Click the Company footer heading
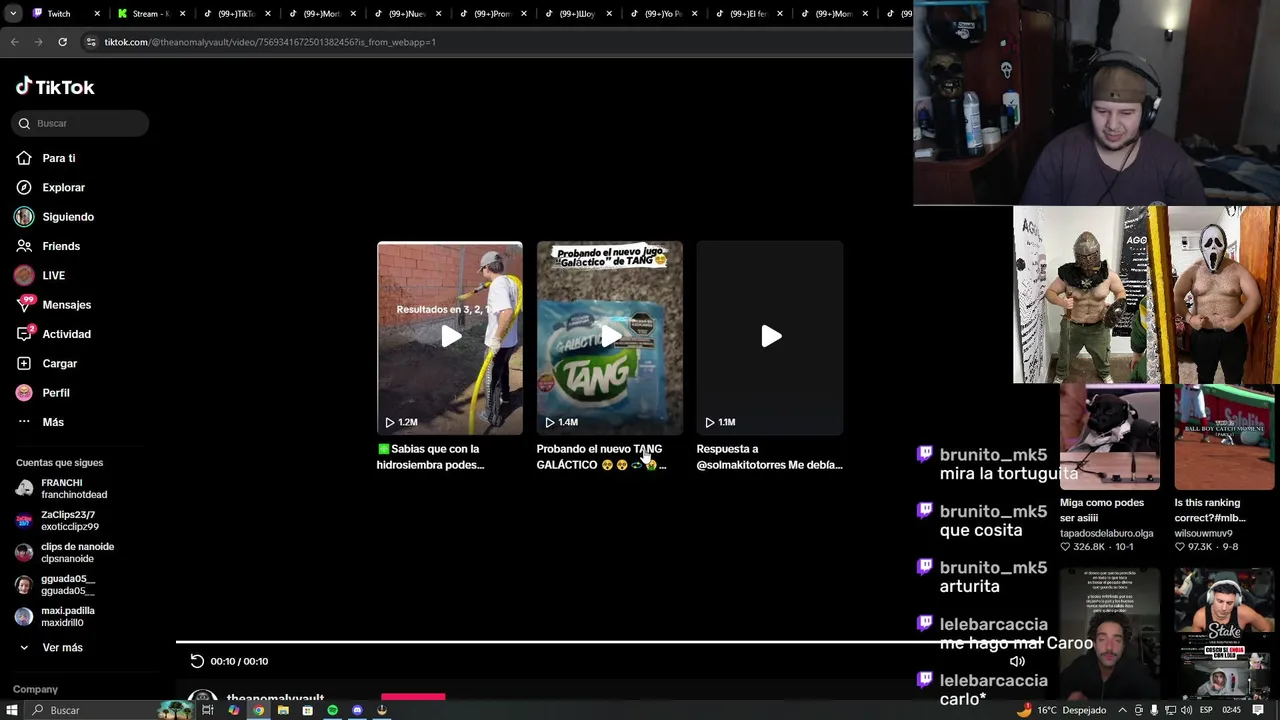 point(35,689)
